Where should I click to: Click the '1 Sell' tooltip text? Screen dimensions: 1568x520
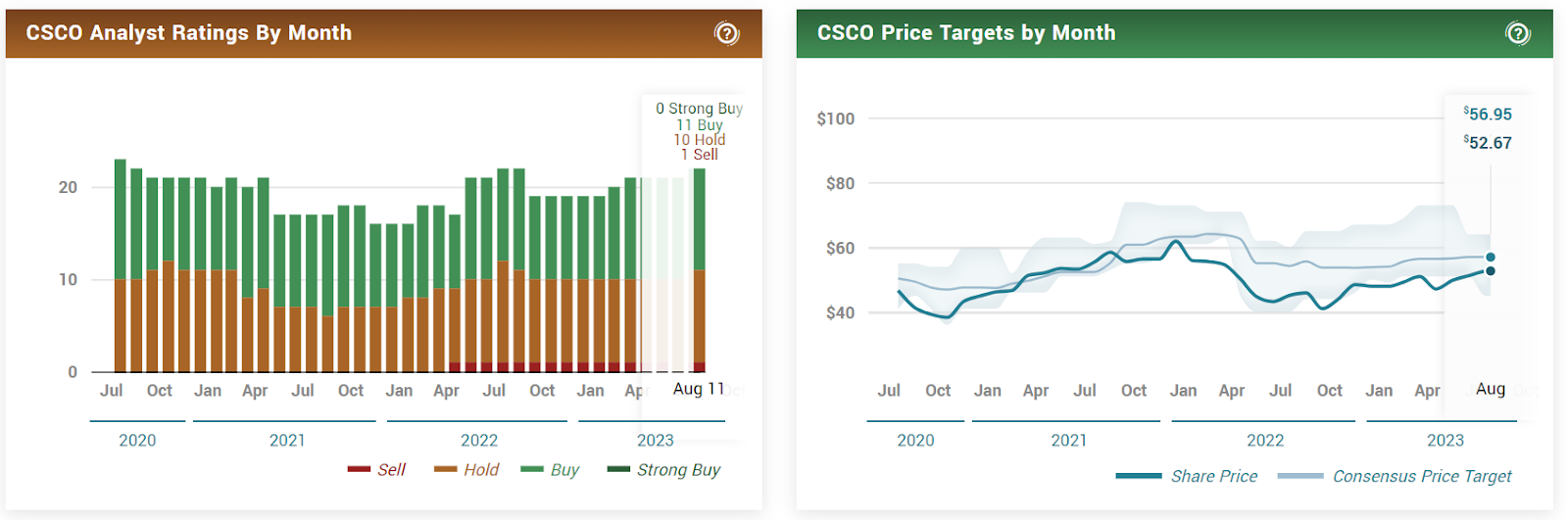click(700, 155)
